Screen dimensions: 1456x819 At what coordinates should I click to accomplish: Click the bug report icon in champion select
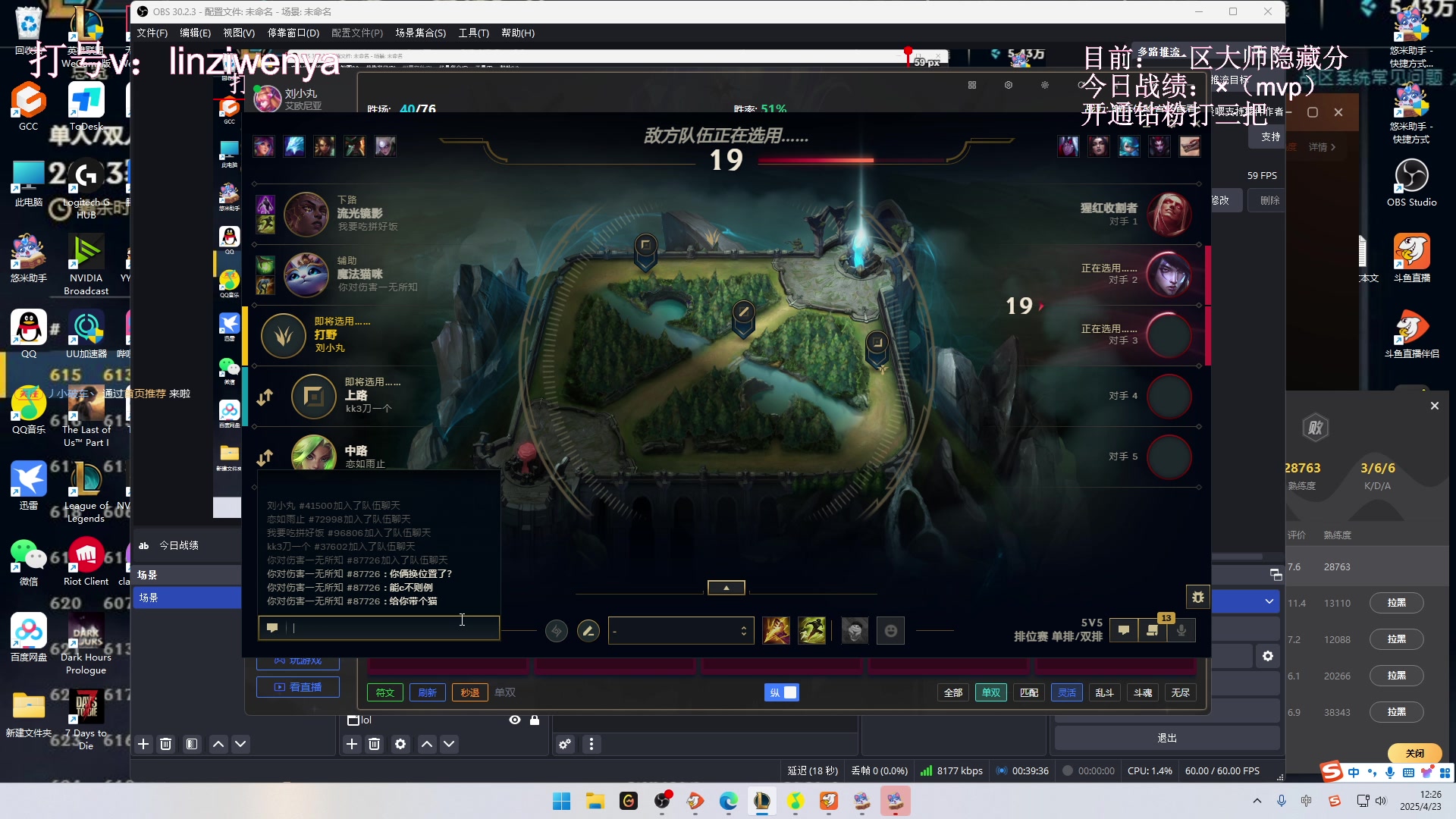(x=1198, y=597)
